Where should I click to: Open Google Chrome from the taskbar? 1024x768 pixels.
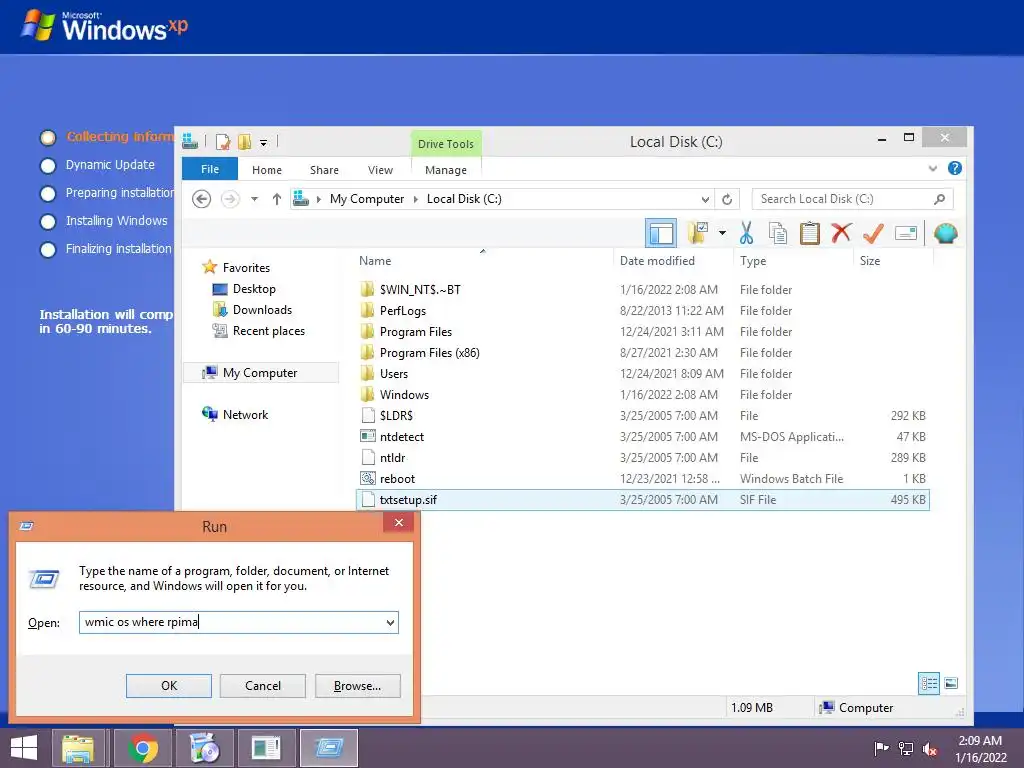click(x=143, y=748)
